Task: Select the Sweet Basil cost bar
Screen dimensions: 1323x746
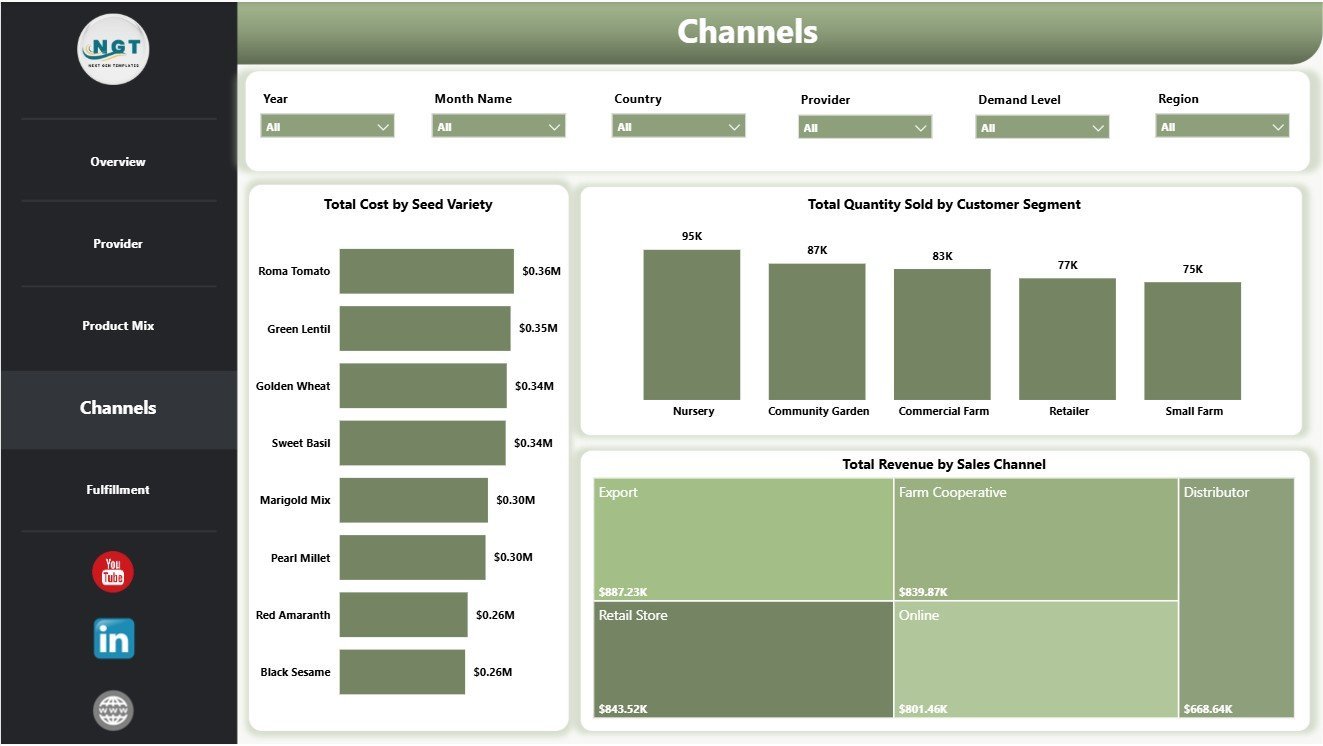Action: click(x=422, y=443)
